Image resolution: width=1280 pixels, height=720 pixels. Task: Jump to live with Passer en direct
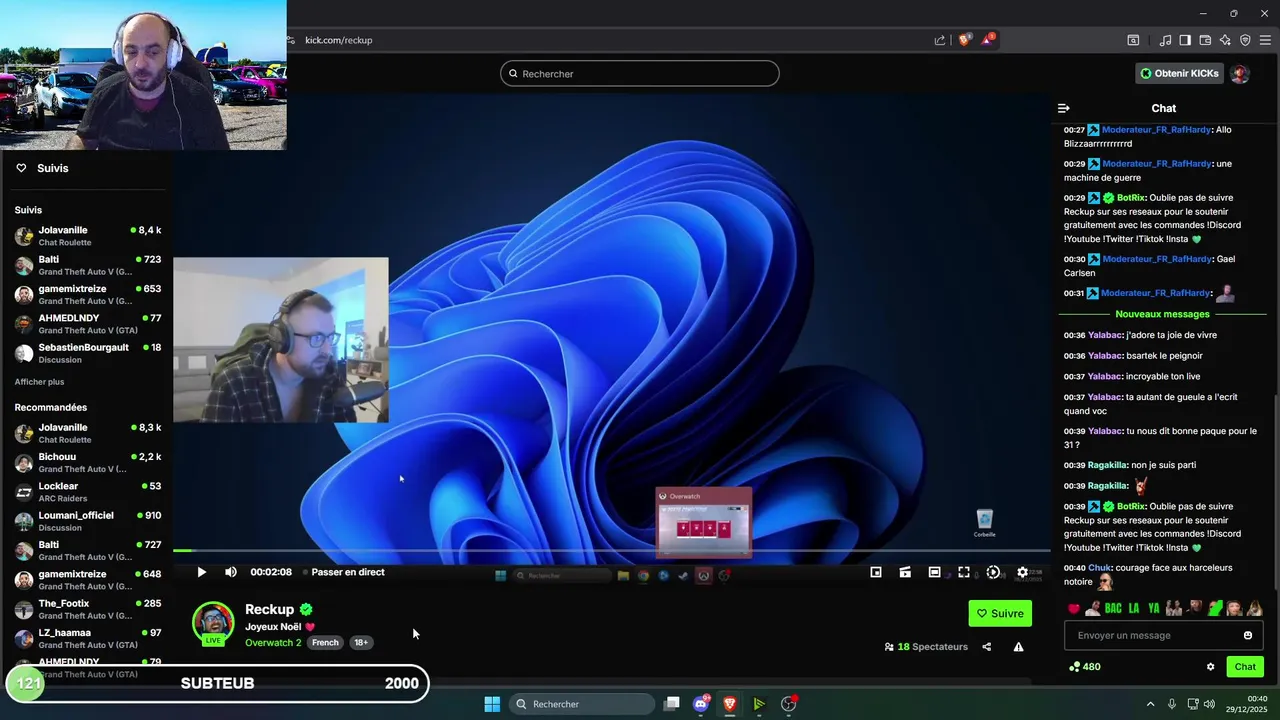point(348,572)
